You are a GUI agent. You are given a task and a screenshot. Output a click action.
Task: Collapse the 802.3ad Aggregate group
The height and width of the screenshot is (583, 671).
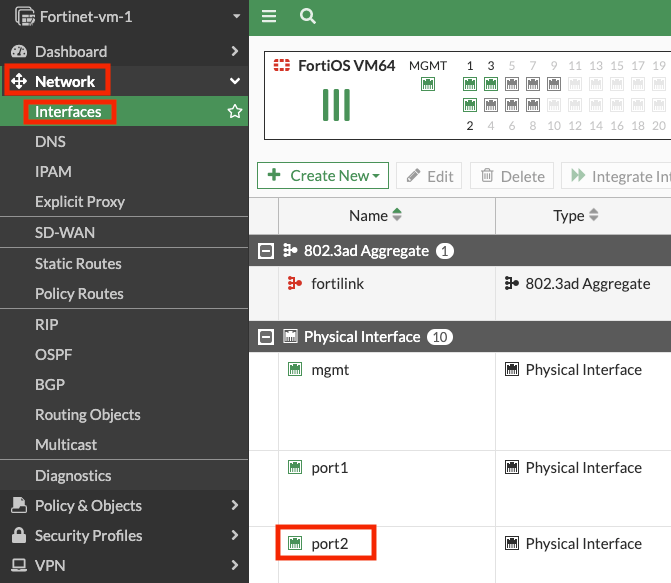point(266,251)
